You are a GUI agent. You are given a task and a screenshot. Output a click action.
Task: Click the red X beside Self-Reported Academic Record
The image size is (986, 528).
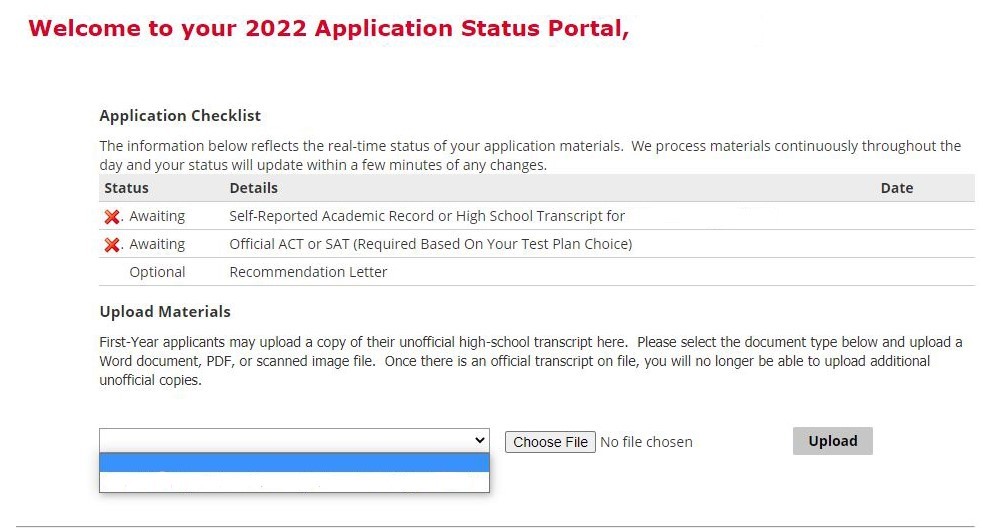click(x=112, y=216)
